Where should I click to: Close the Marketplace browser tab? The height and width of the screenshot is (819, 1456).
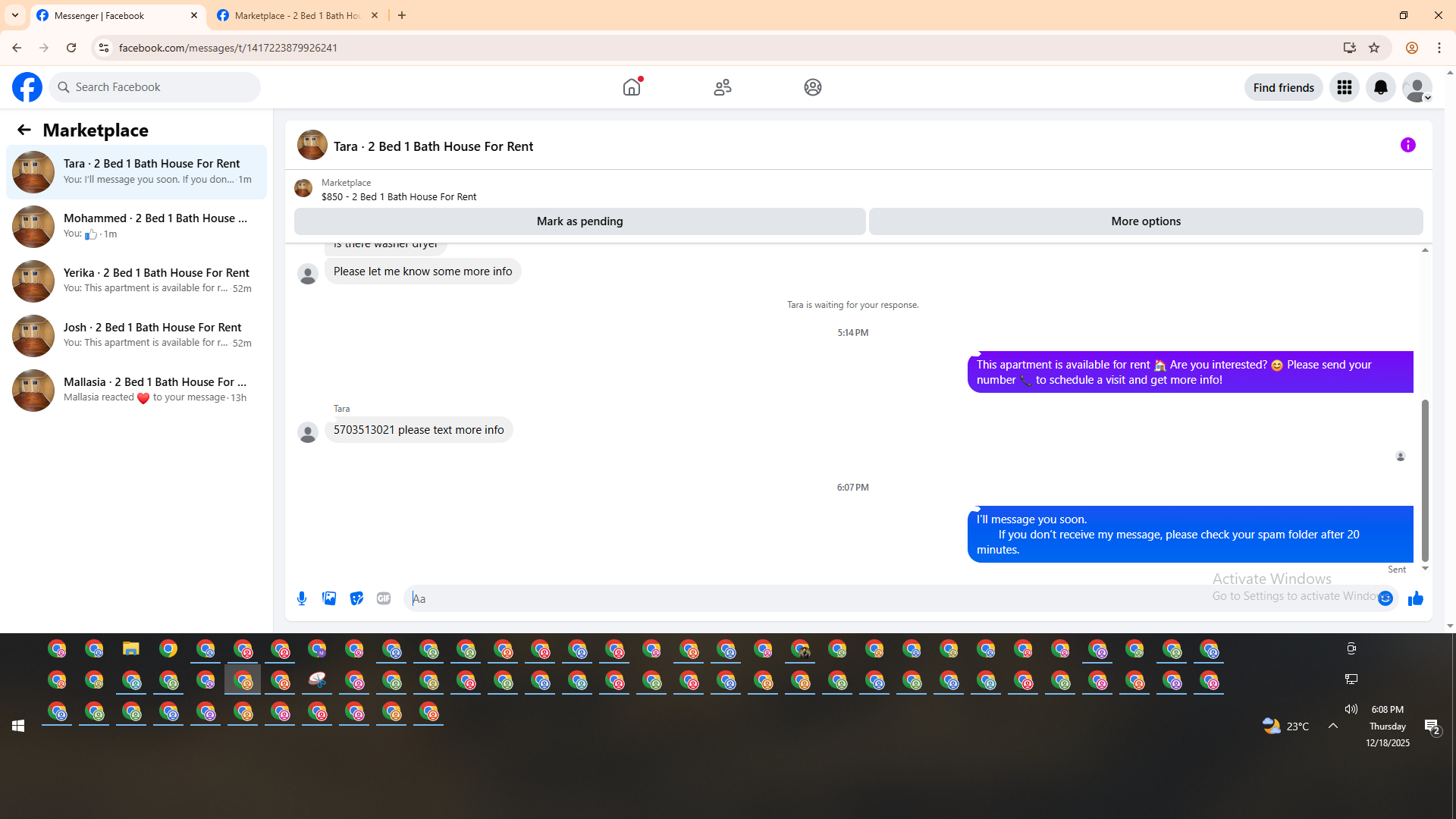point(375,15)
